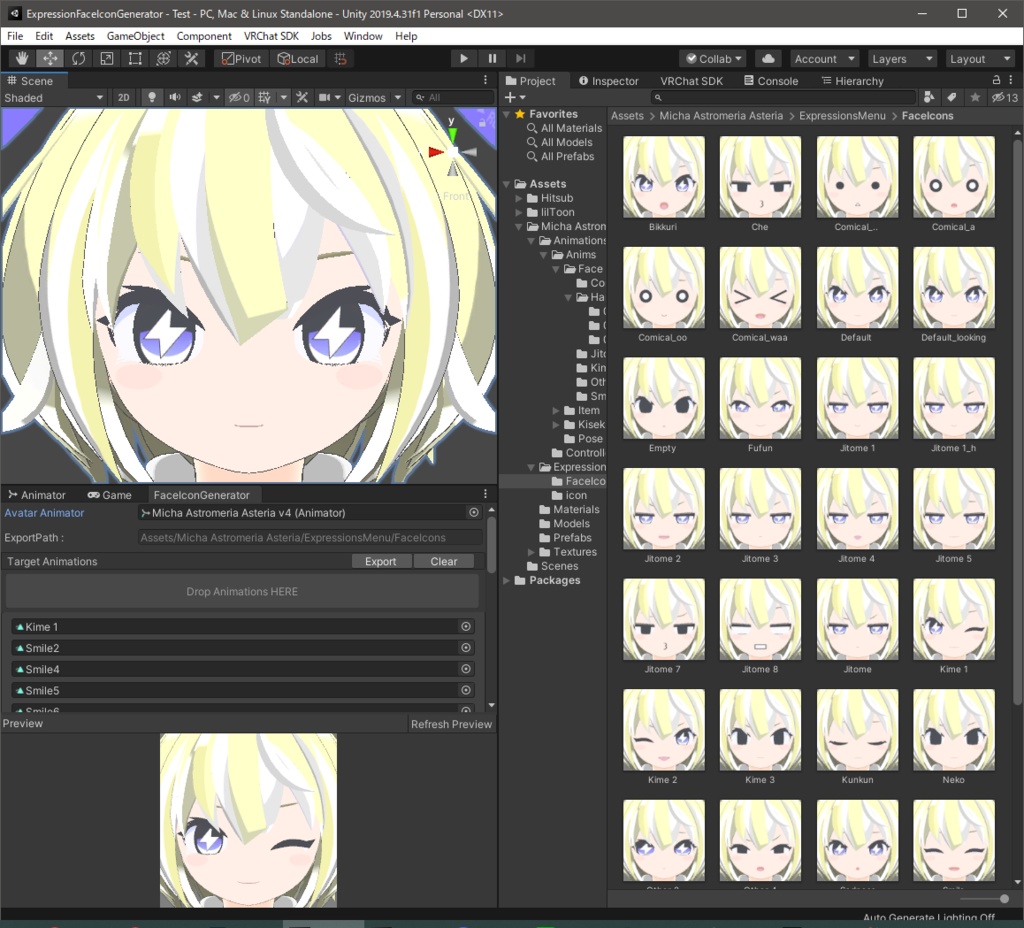The image size is (1024, 928).
Task: Click the favorites star icon
Action: click(x=975, y=97)
